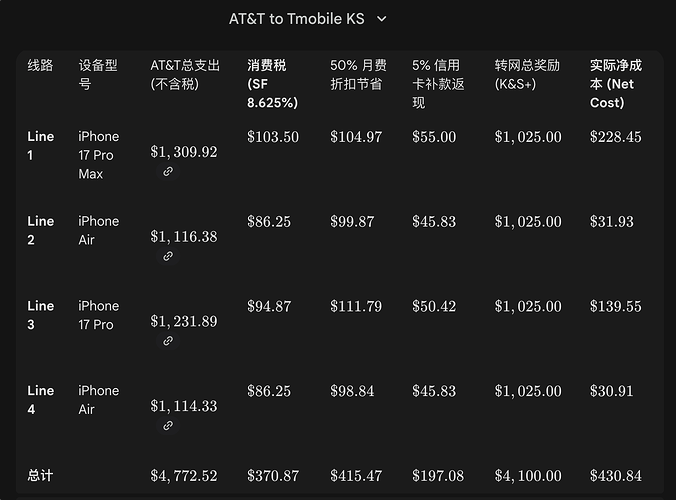Open the link icon under $1,114.33
This screenshot has height=500, width=676.
click(168, 426)
